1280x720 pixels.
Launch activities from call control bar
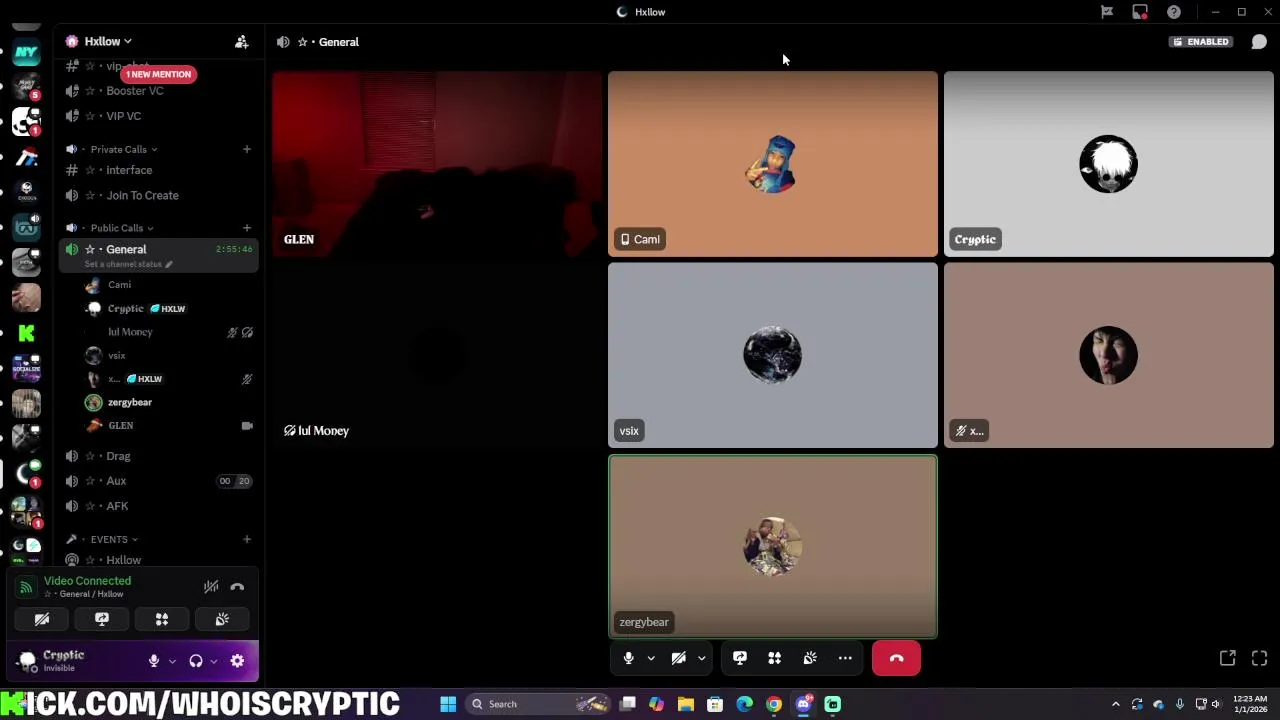(x=774, y=658)
